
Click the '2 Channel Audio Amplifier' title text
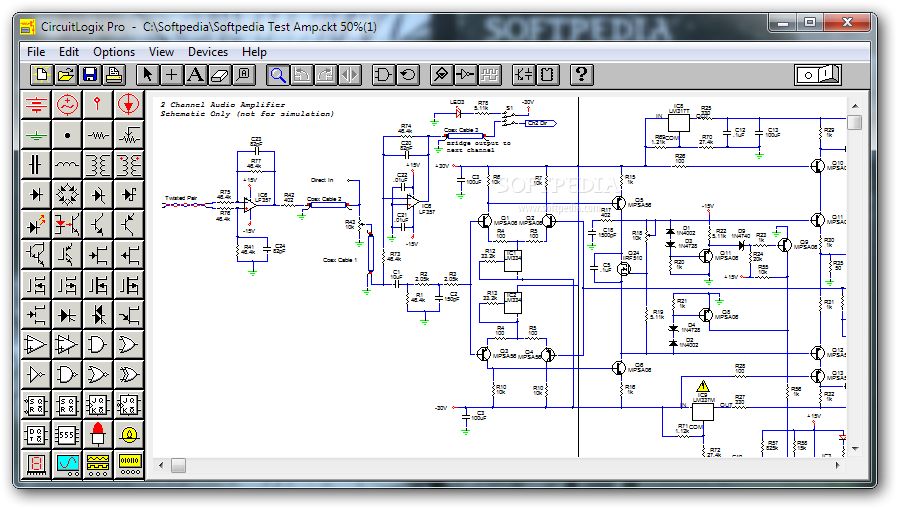pyautogui.click(x=222, y=105)
